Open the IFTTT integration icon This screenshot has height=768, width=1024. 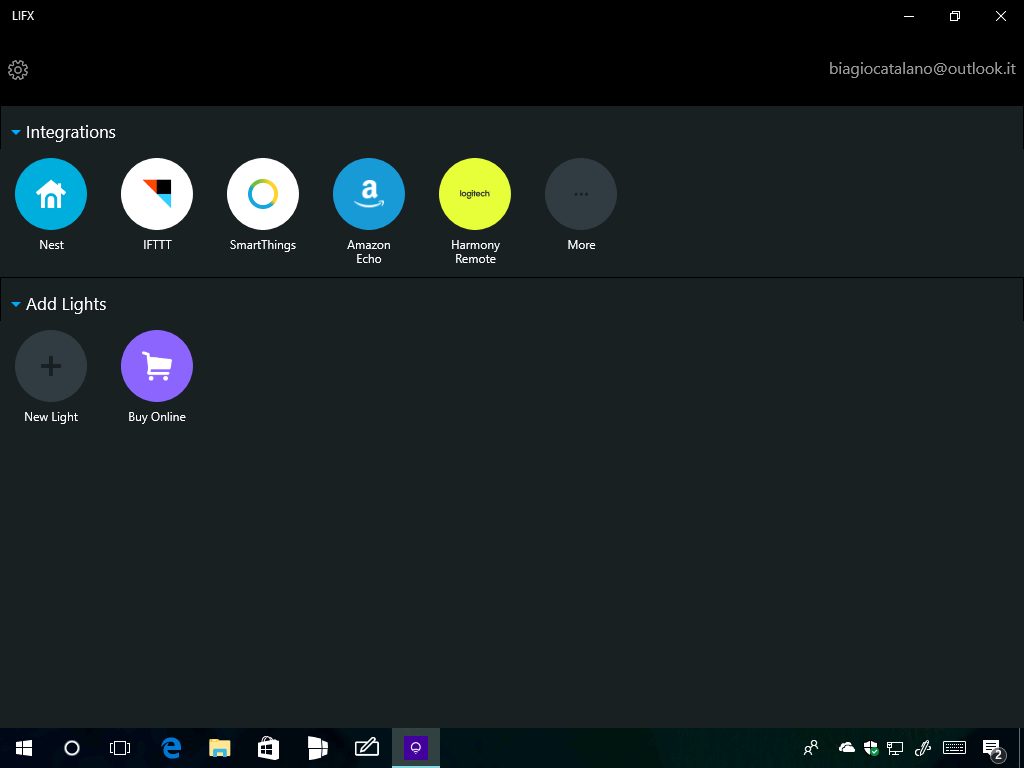tap(157, 194)
